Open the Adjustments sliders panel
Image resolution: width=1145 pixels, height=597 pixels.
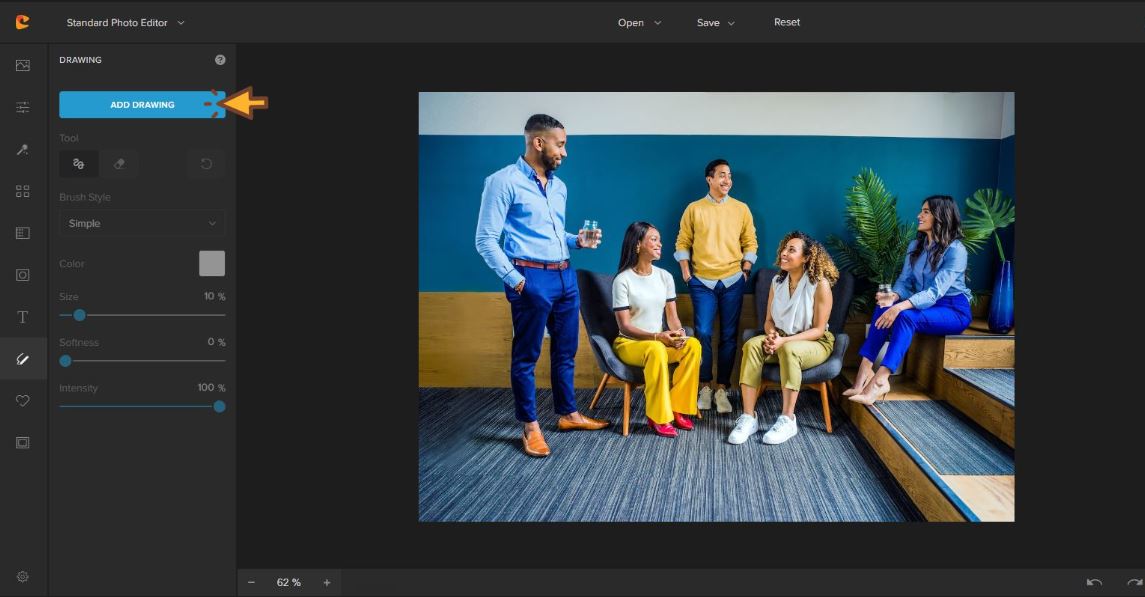(x=23, y=107)
